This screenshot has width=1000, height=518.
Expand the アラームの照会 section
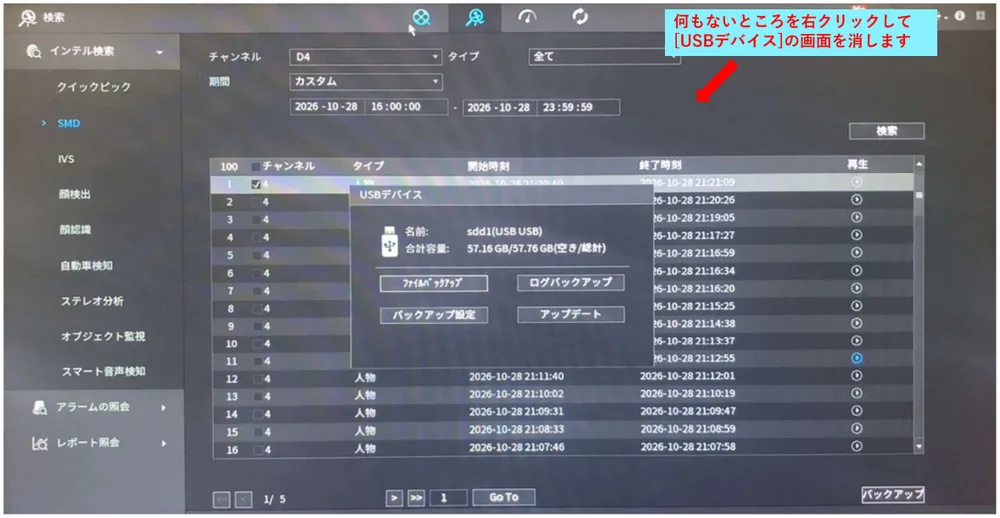93,407
